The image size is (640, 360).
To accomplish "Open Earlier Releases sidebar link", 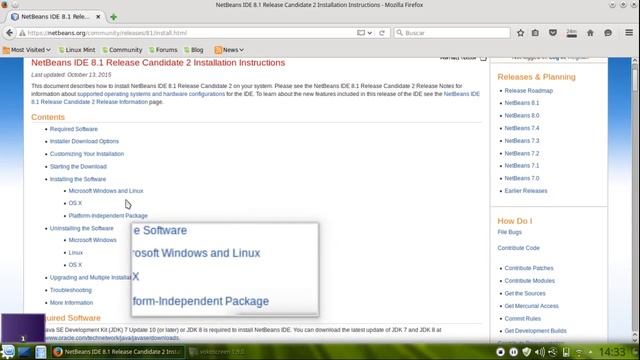I will tap(526, 191).
